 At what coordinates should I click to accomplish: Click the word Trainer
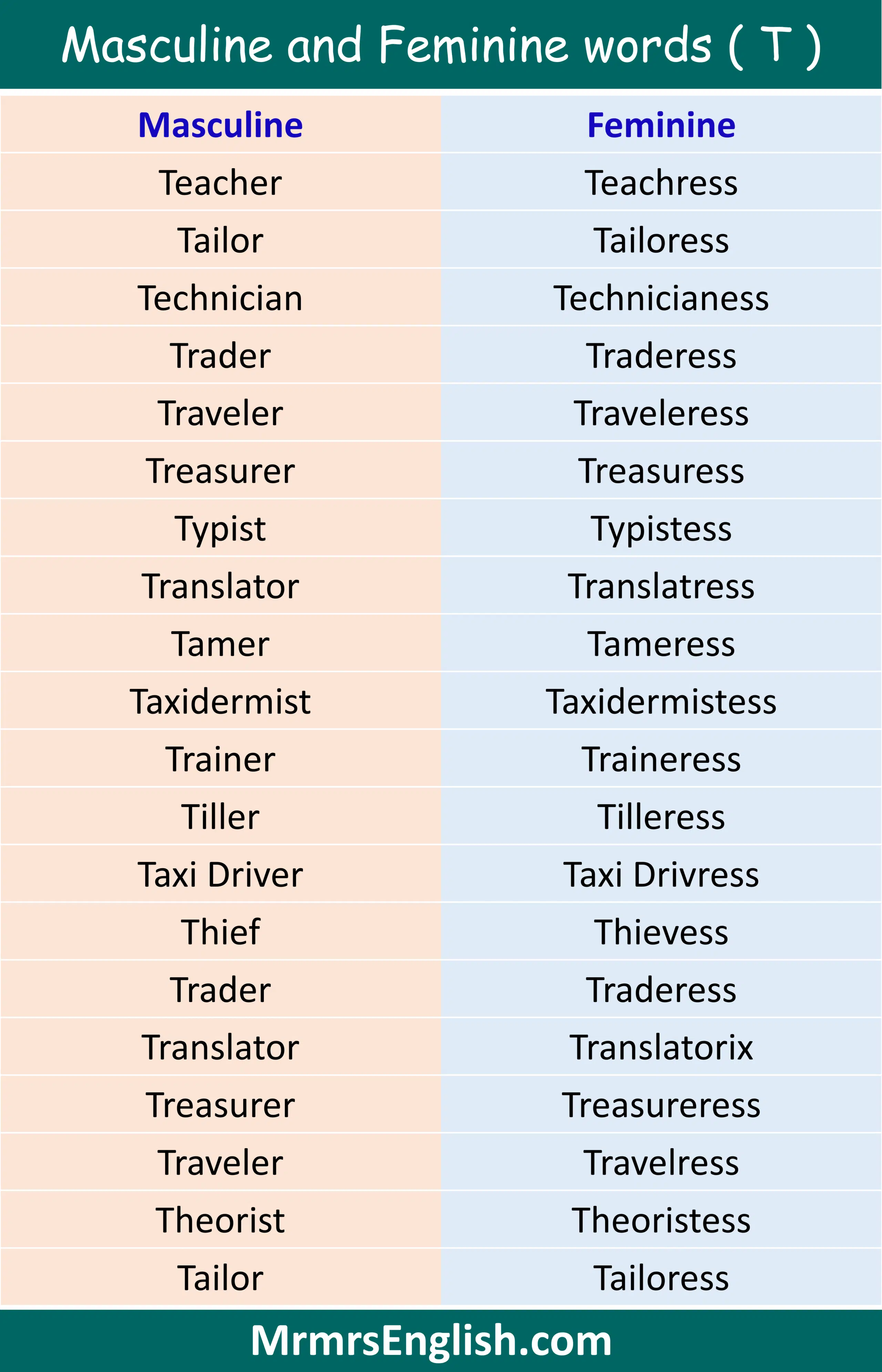220,759
